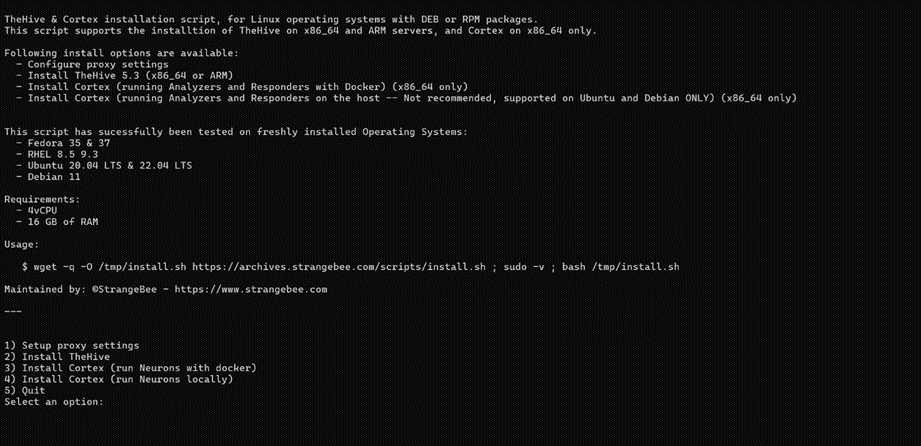Viewport: 921px width, 446px height.
Task: Click the archives.strangebee.com install.sh URL
Action: click(x=339, y=267)
